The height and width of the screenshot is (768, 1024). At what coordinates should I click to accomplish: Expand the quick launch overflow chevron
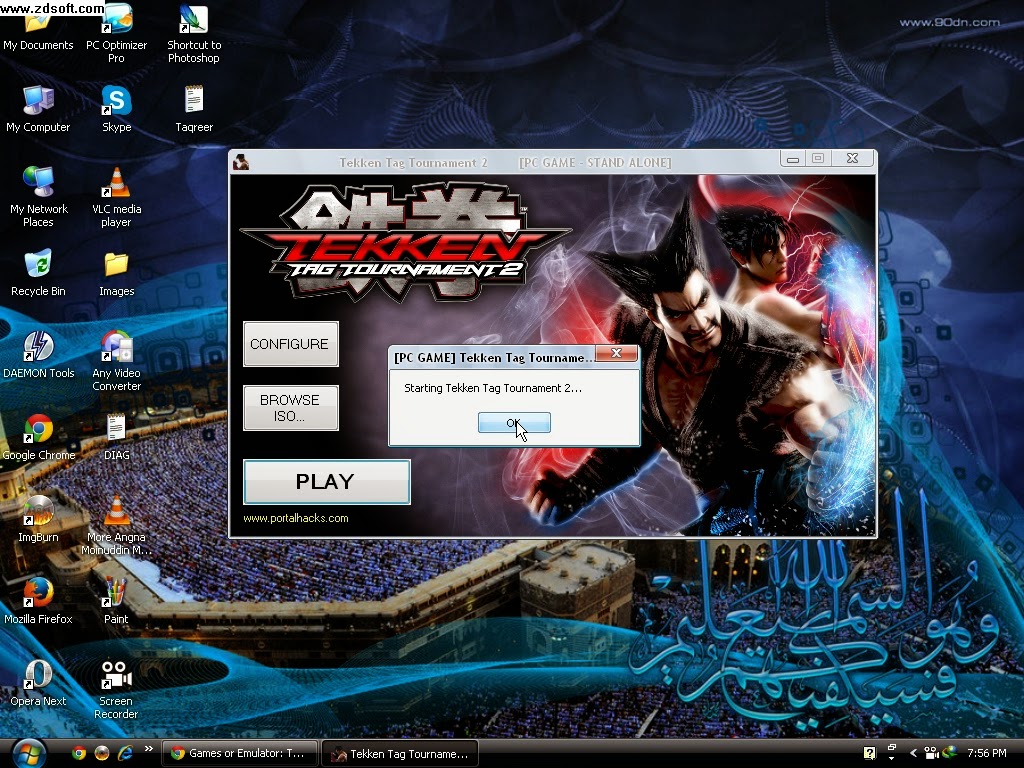pos(148,748)
